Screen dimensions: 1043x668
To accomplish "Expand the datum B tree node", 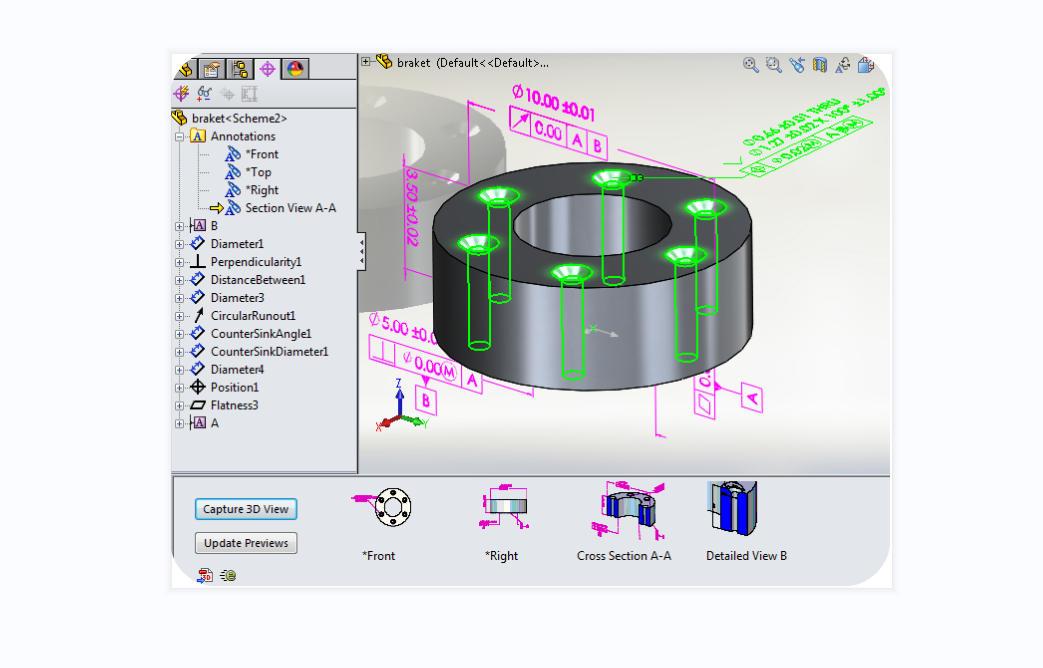I will tap(180, 226).
